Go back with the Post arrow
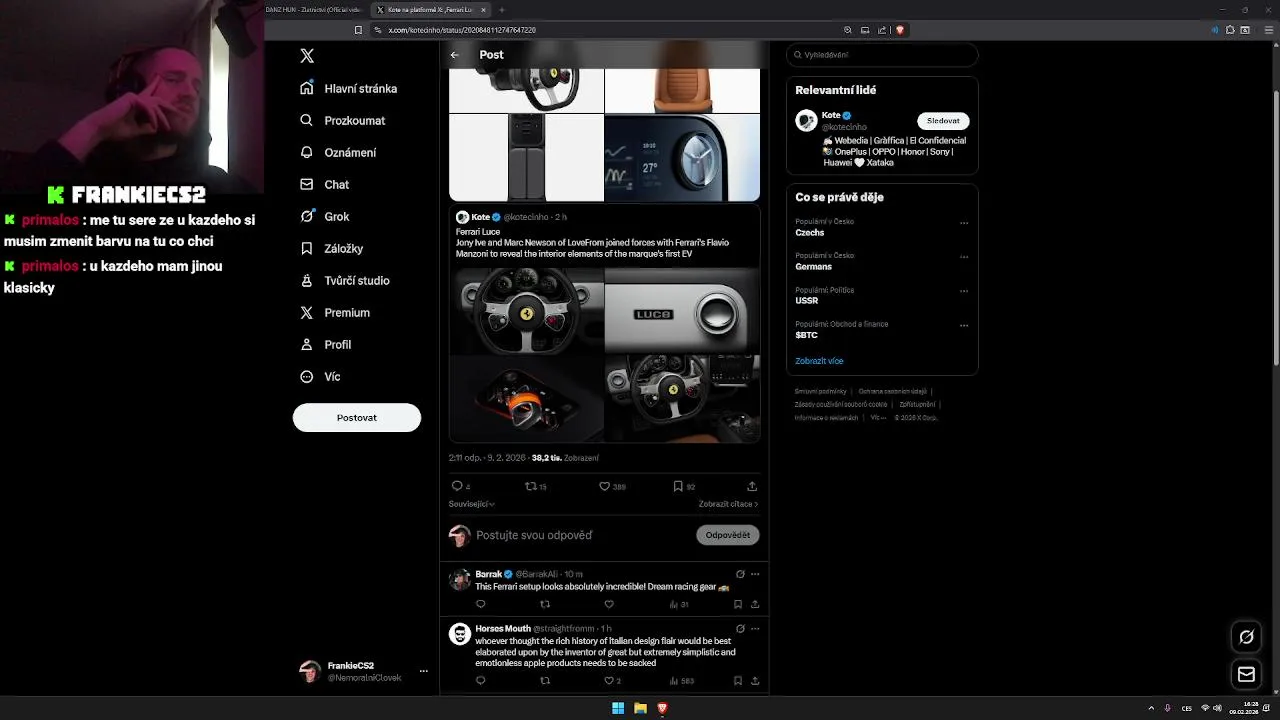 [454, 55]
